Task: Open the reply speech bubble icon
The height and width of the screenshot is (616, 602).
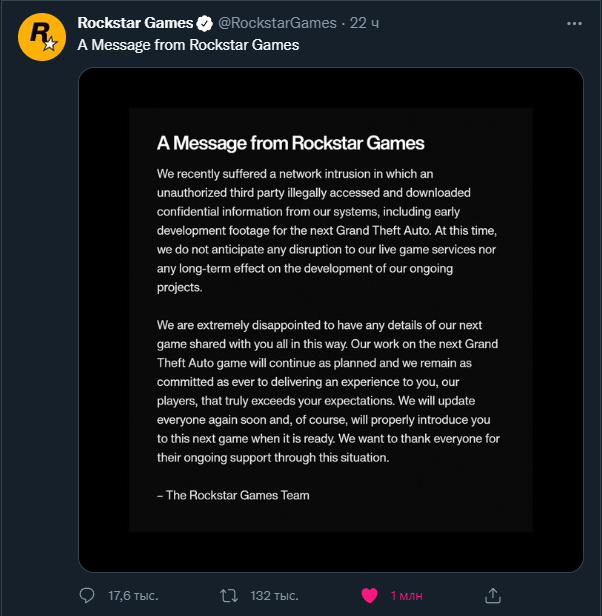Action: (88, 595)
